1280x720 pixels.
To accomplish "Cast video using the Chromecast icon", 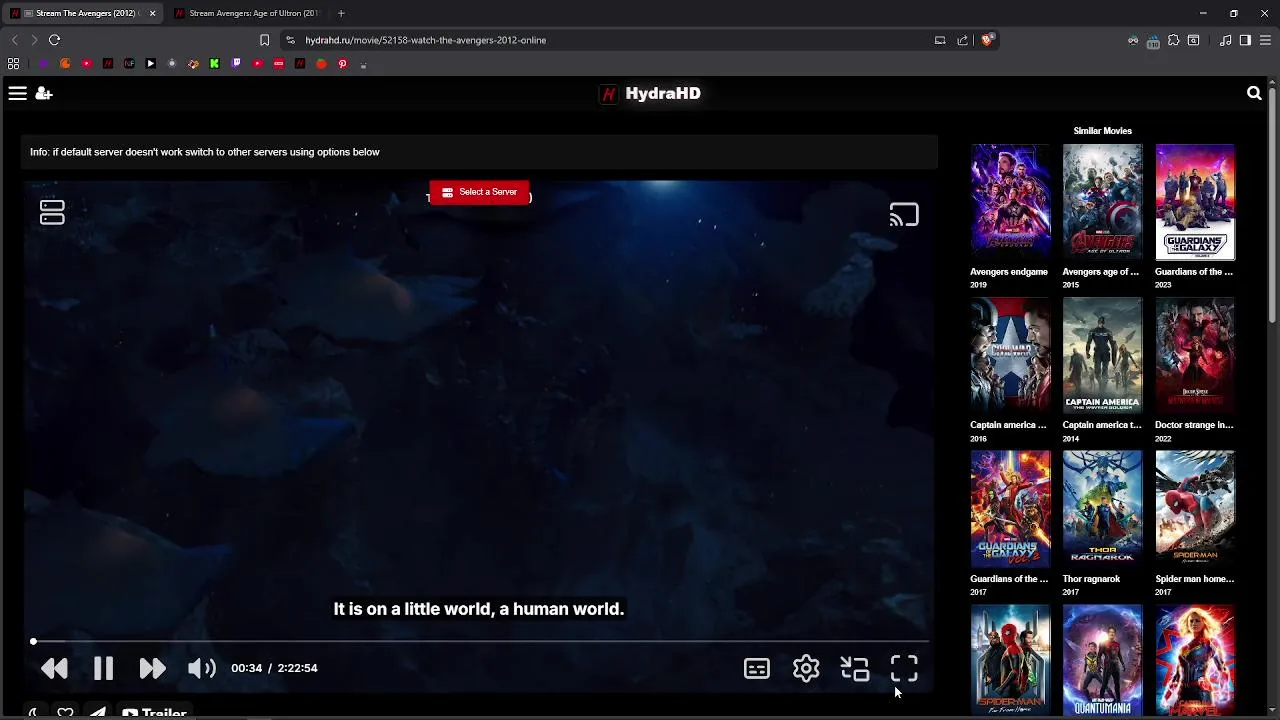I will coord(904,215).
